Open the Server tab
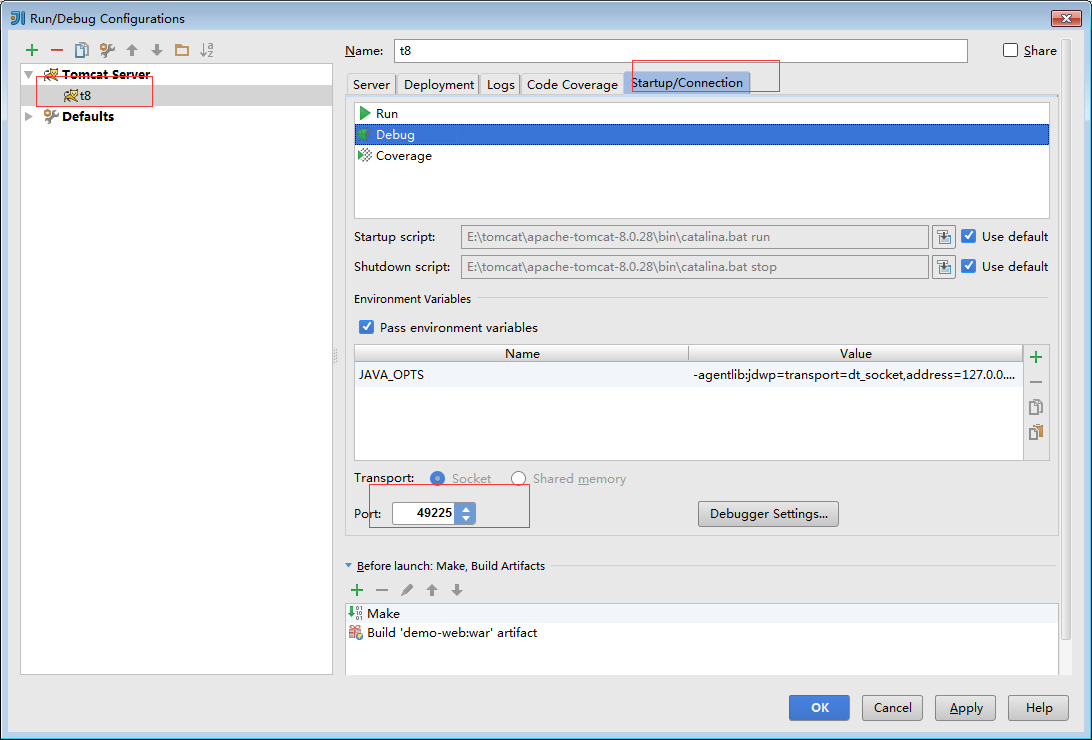The image size is (1092, 740). [371, 84]
